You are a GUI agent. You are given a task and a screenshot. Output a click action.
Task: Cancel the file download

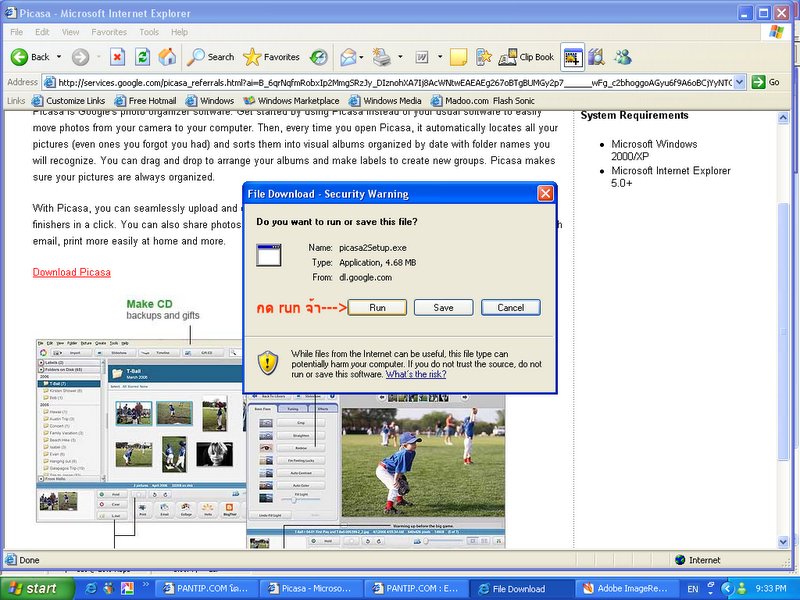[x=511, y=308]
